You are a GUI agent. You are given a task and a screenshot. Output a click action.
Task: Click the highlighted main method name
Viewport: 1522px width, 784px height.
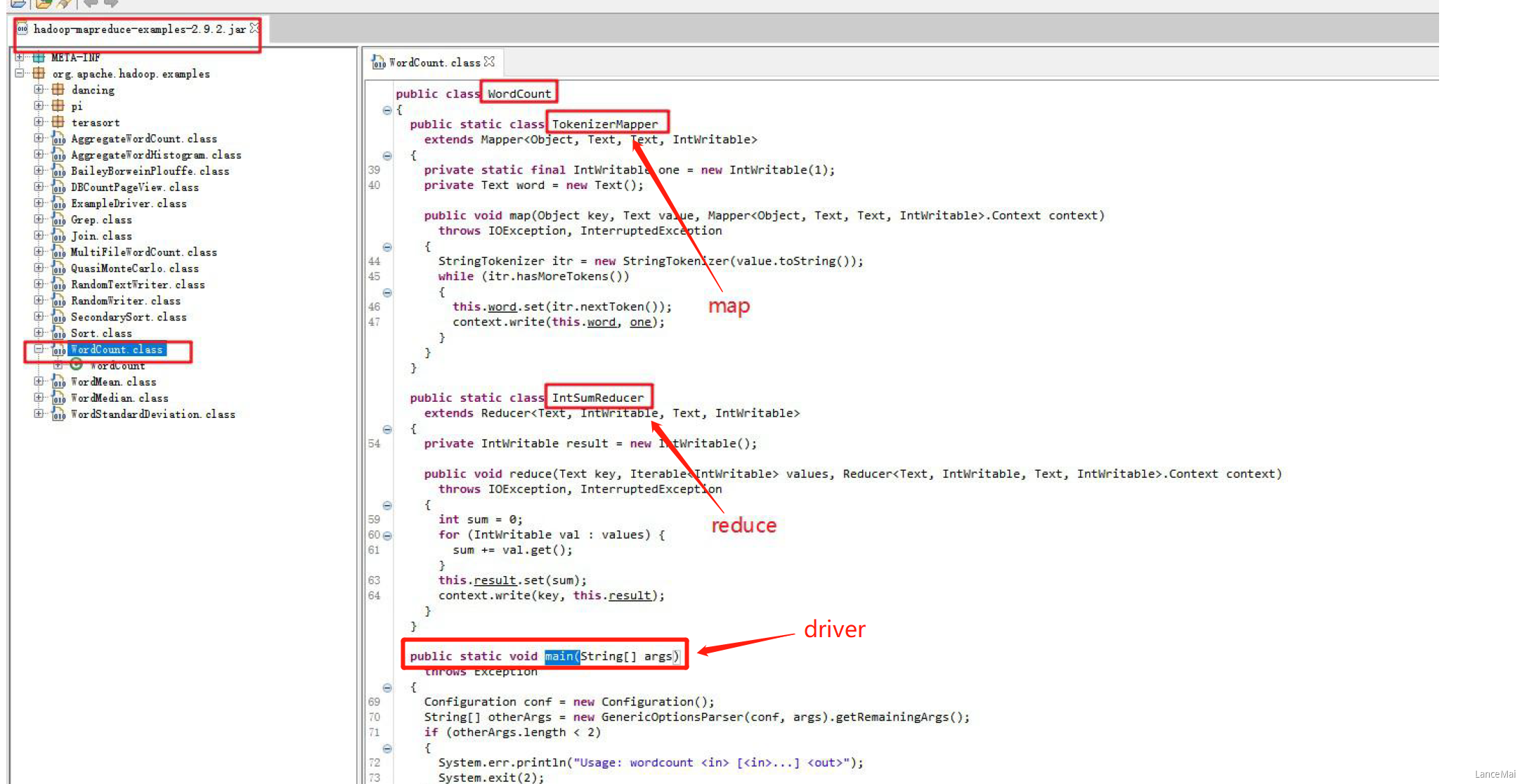(x=559, y=656)
